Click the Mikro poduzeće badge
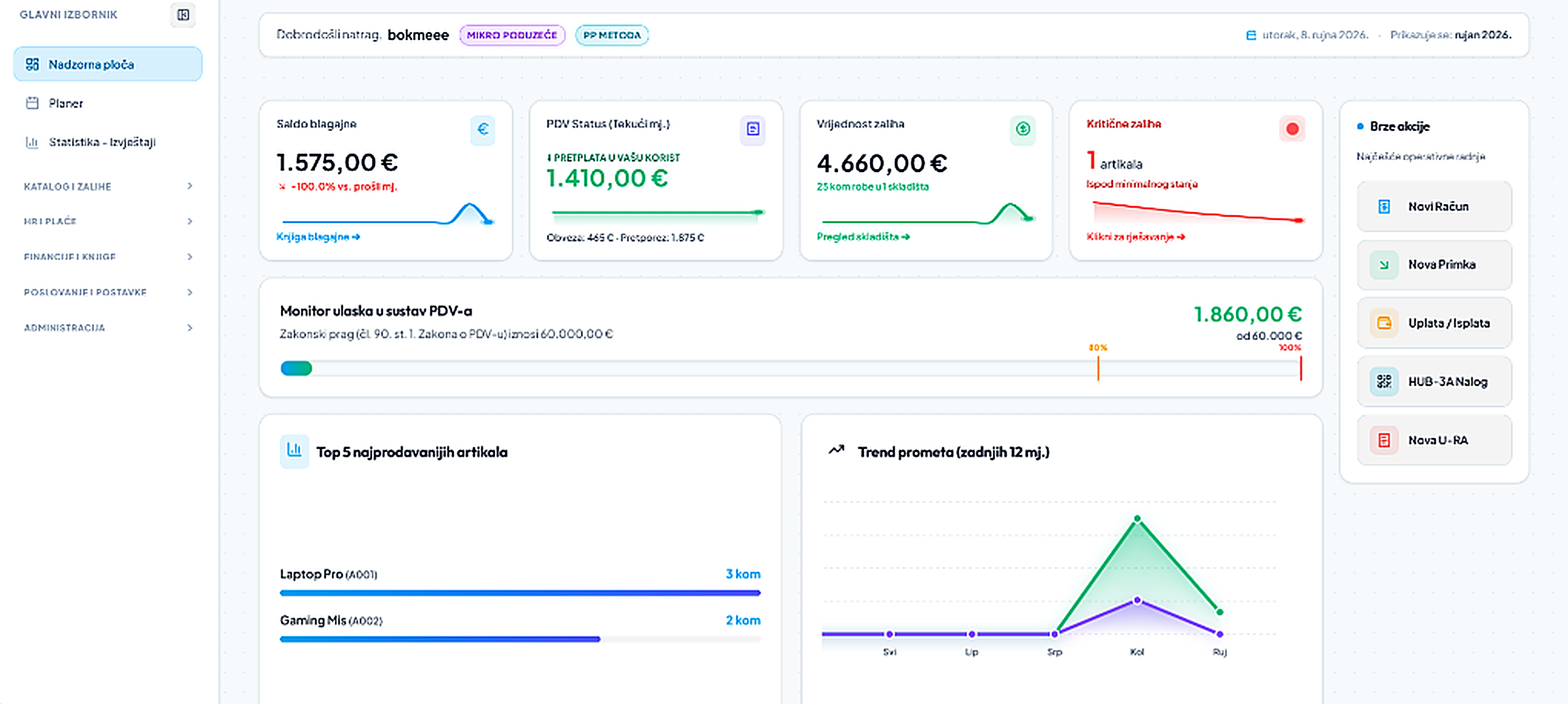Screen dimensions: 1568x704 (512, 35)
